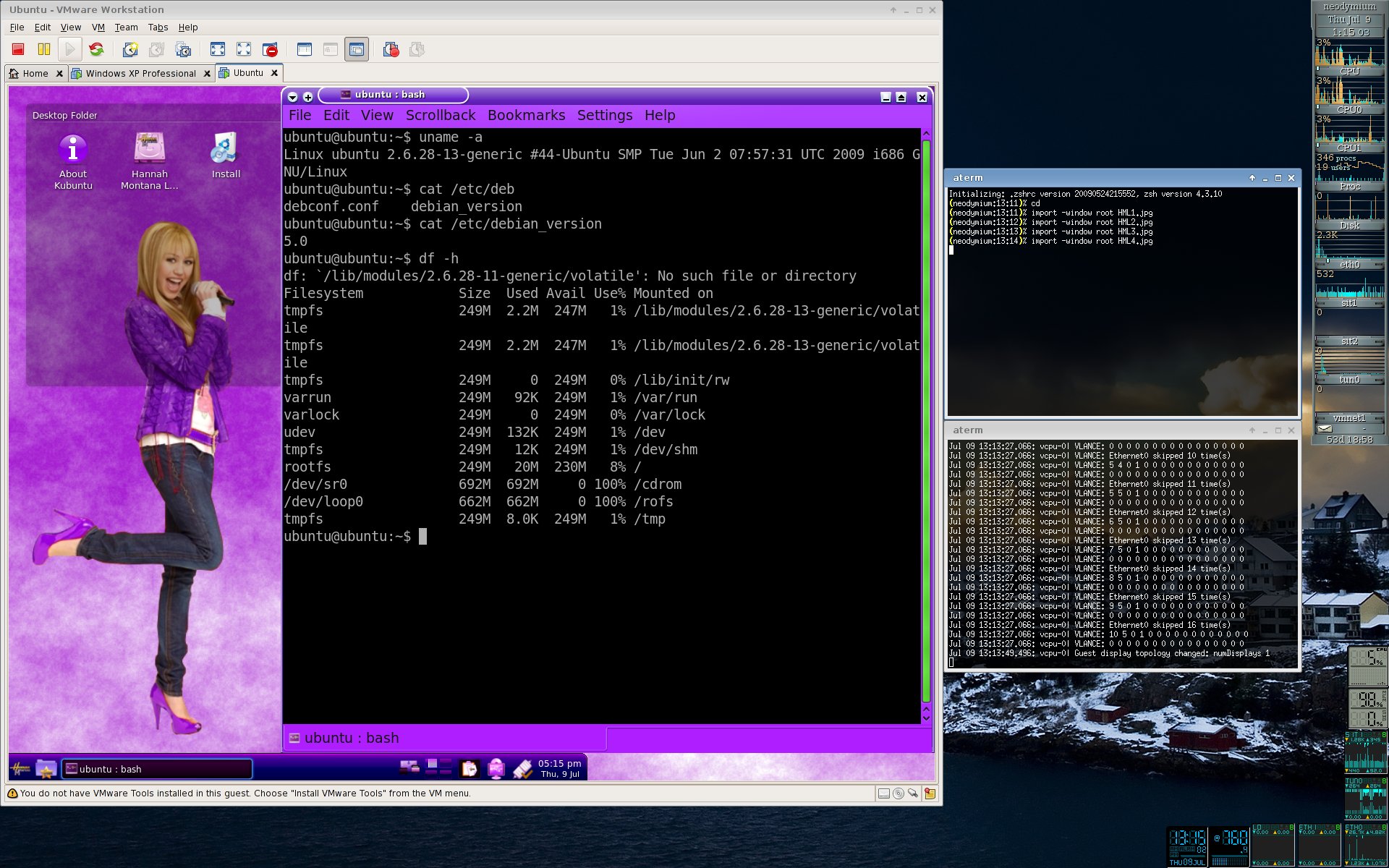Click the CPU graph in the gkrellm monitor
Viewport: 1389px width, 868px height.
coord(1349,53)
